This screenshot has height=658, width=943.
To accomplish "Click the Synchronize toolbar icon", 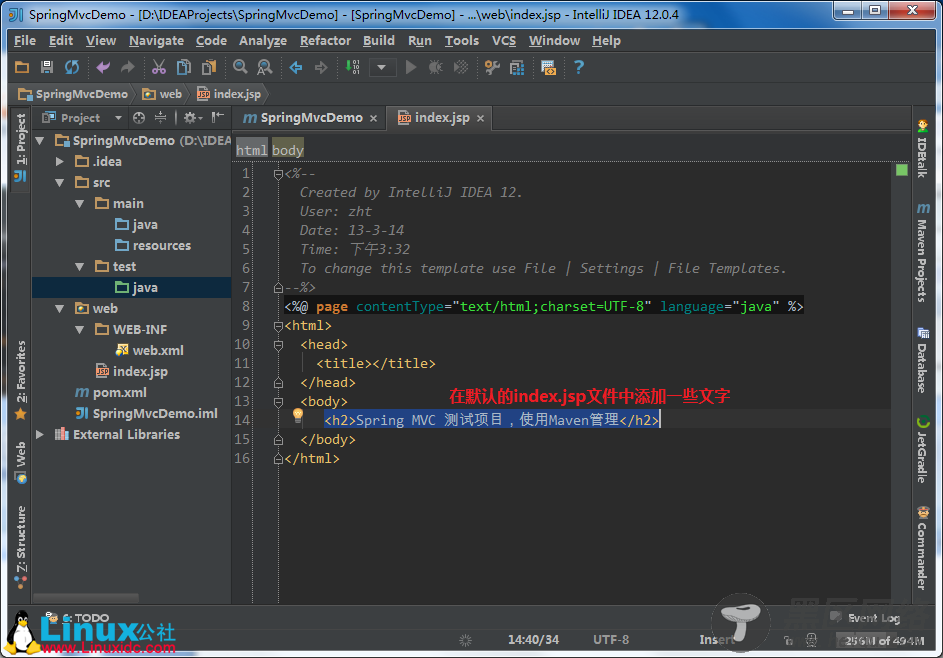I will click(72, 67).
